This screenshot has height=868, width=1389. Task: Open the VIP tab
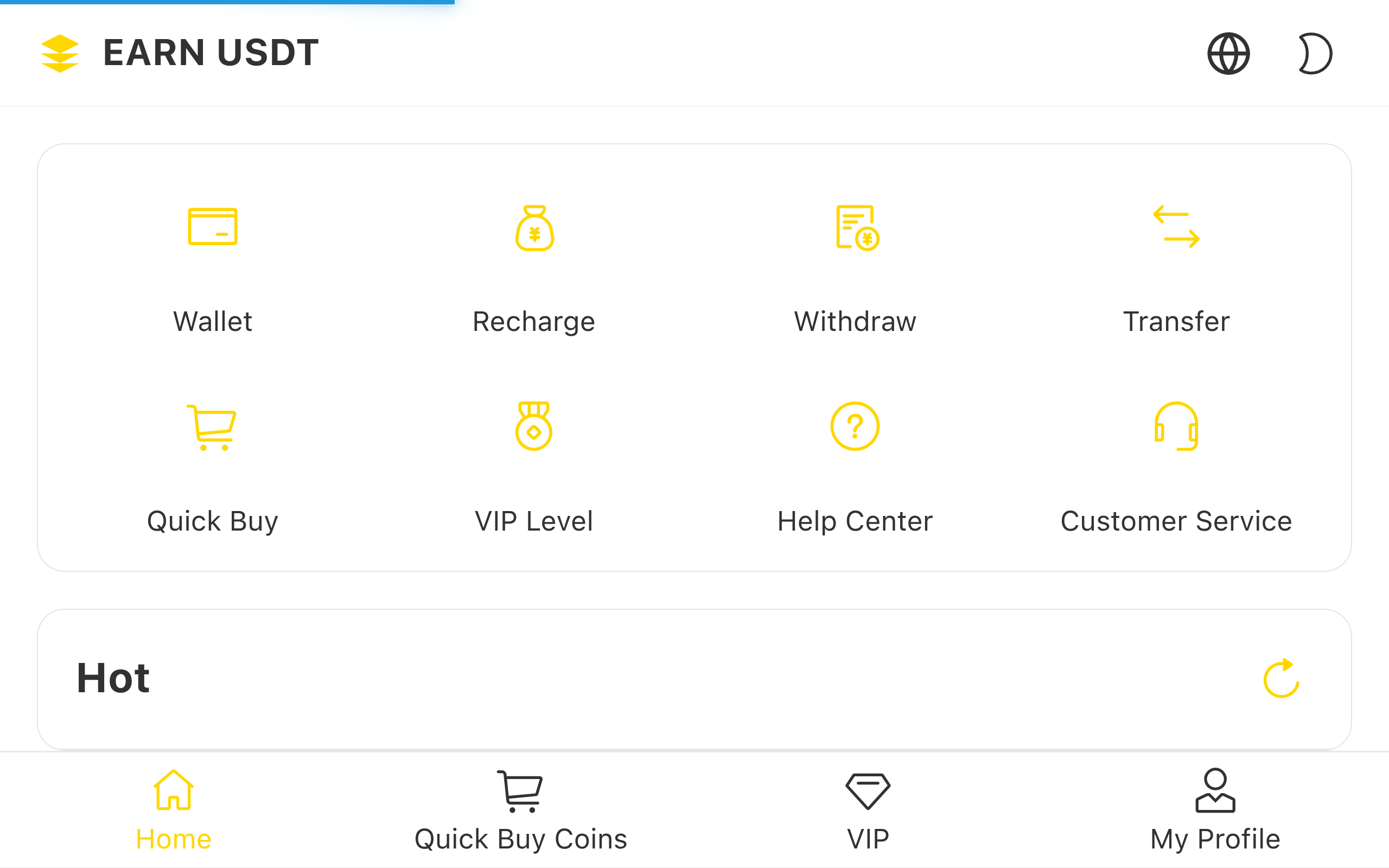coord(868,809)
